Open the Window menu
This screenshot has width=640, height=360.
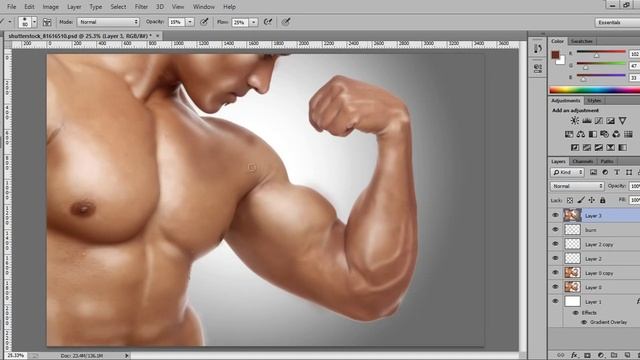click(204, 7)
